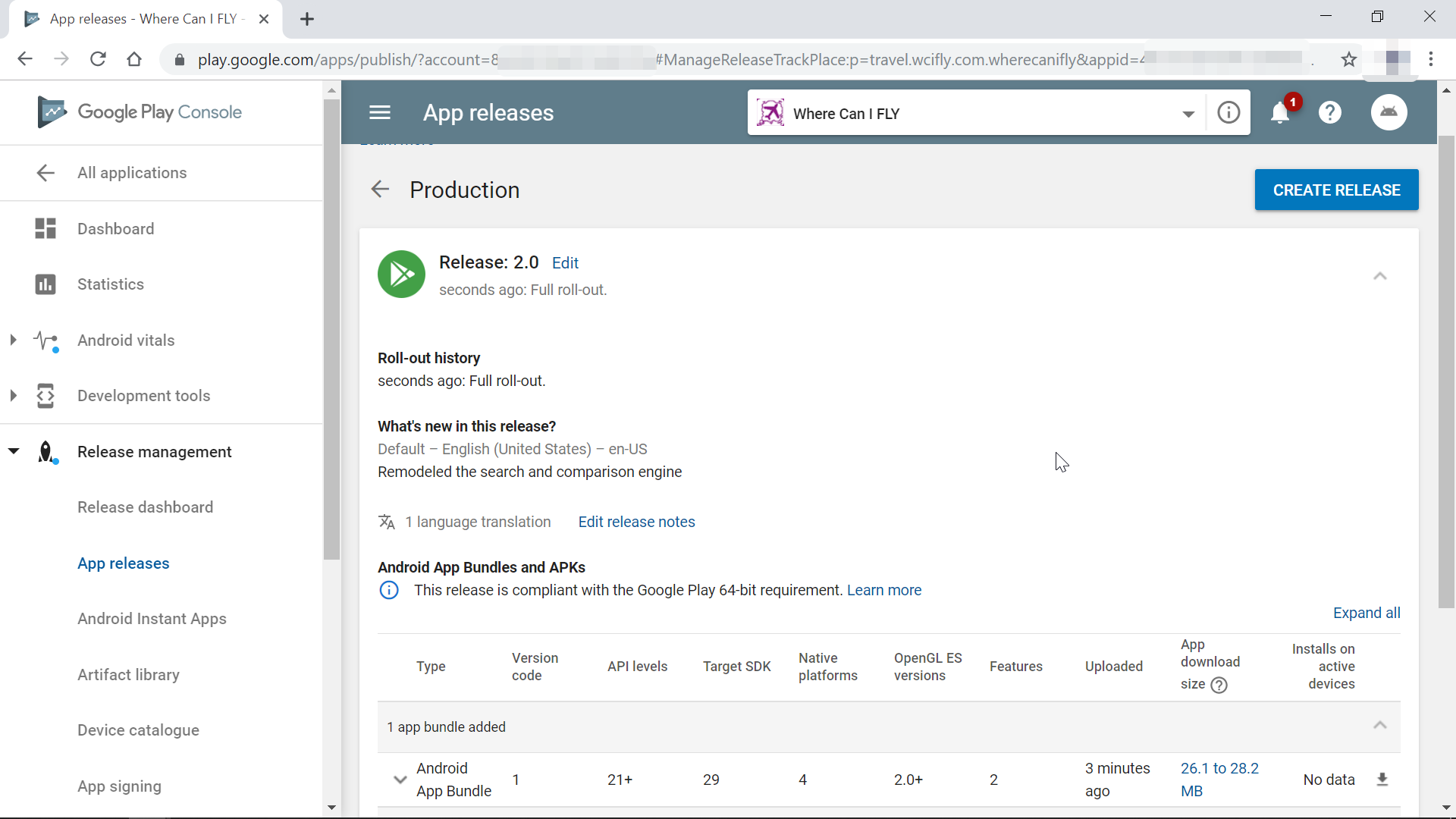
Task: Open the Statistics page
Action: (x=111, y=284)
